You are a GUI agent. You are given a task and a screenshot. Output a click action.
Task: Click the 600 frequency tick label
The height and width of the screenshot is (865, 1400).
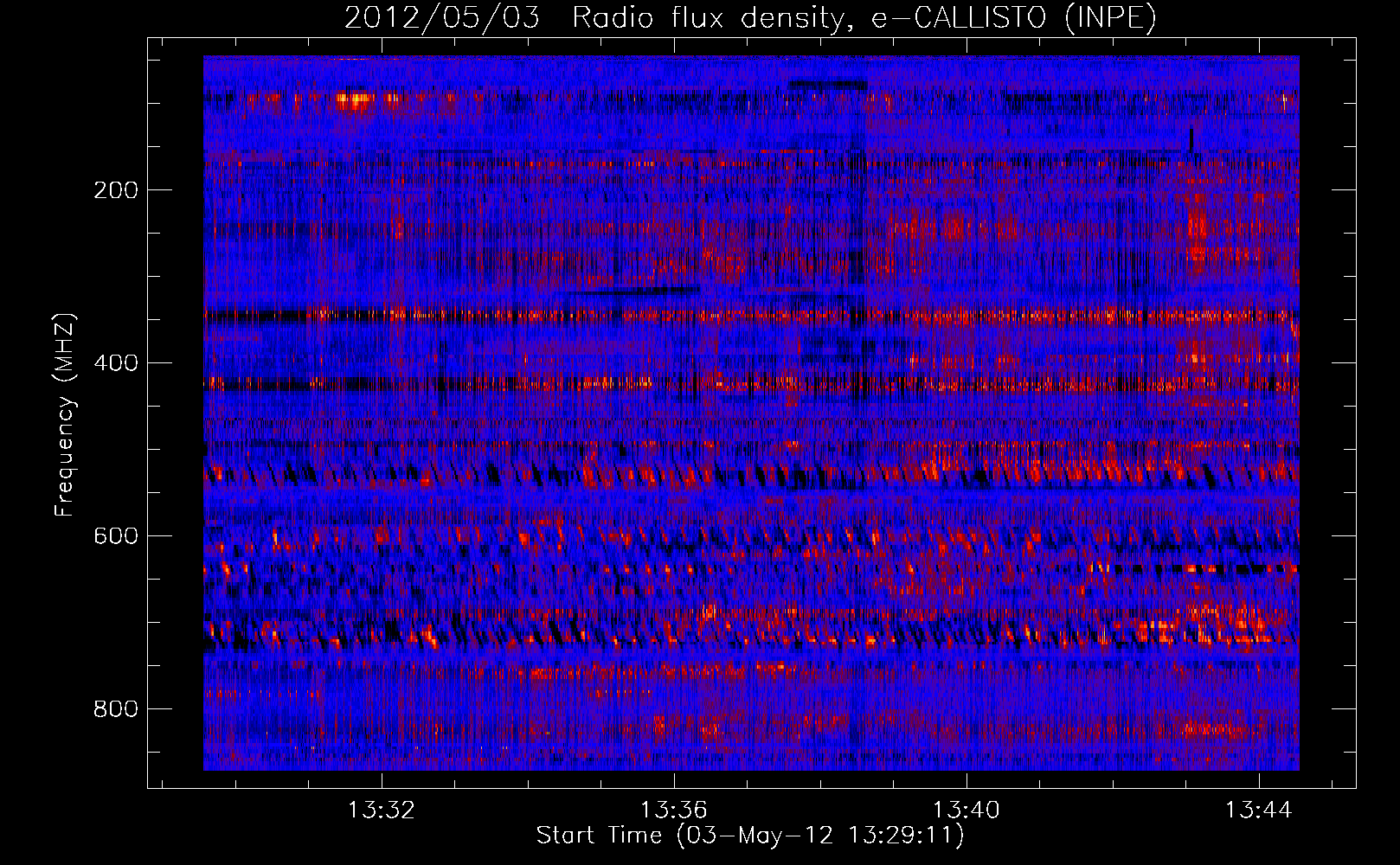116,536
